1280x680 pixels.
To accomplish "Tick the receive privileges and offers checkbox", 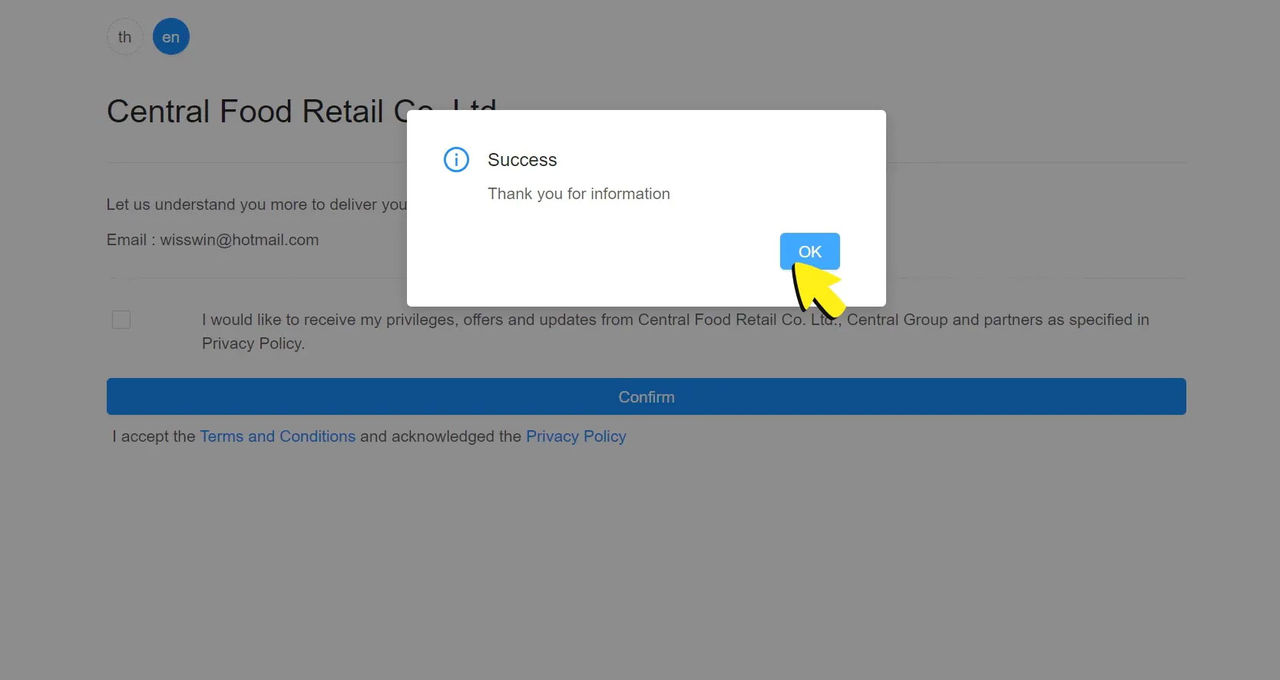I will coord(121,320).
